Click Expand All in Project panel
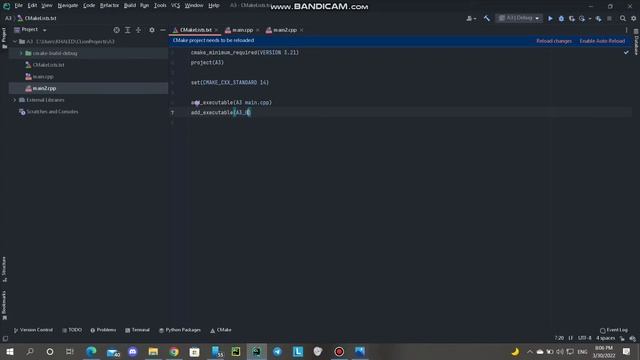This screenshot has height=360, width=640. [x=128, y=30]
